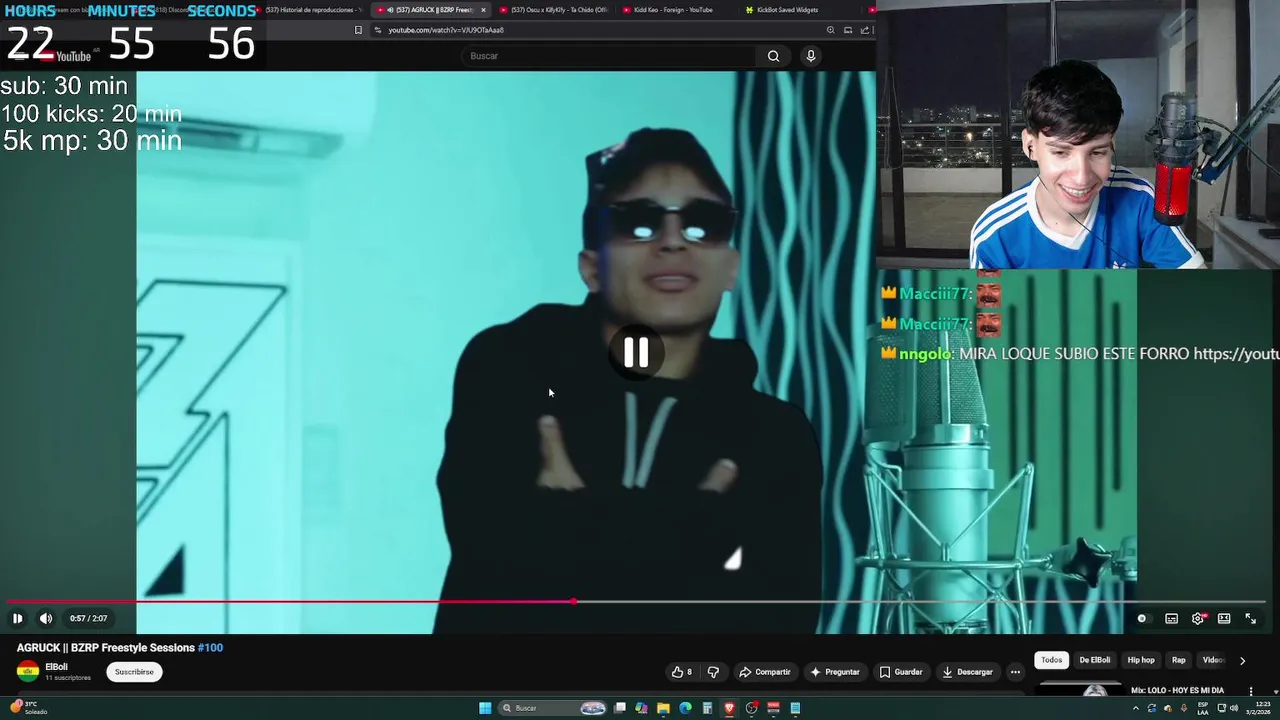This screenshot has height=720, width=1280.
Task: Open player settings gear
Action: pos(1198,618)
